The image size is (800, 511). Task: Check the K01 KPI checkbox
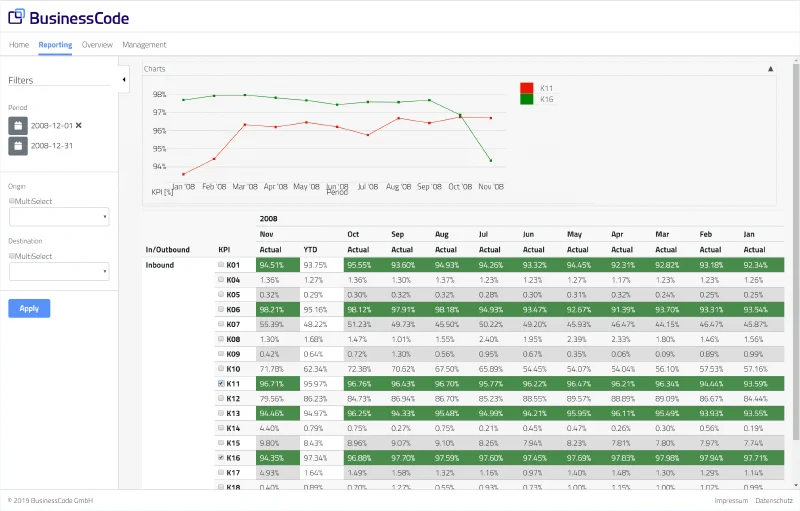point(221,265)
